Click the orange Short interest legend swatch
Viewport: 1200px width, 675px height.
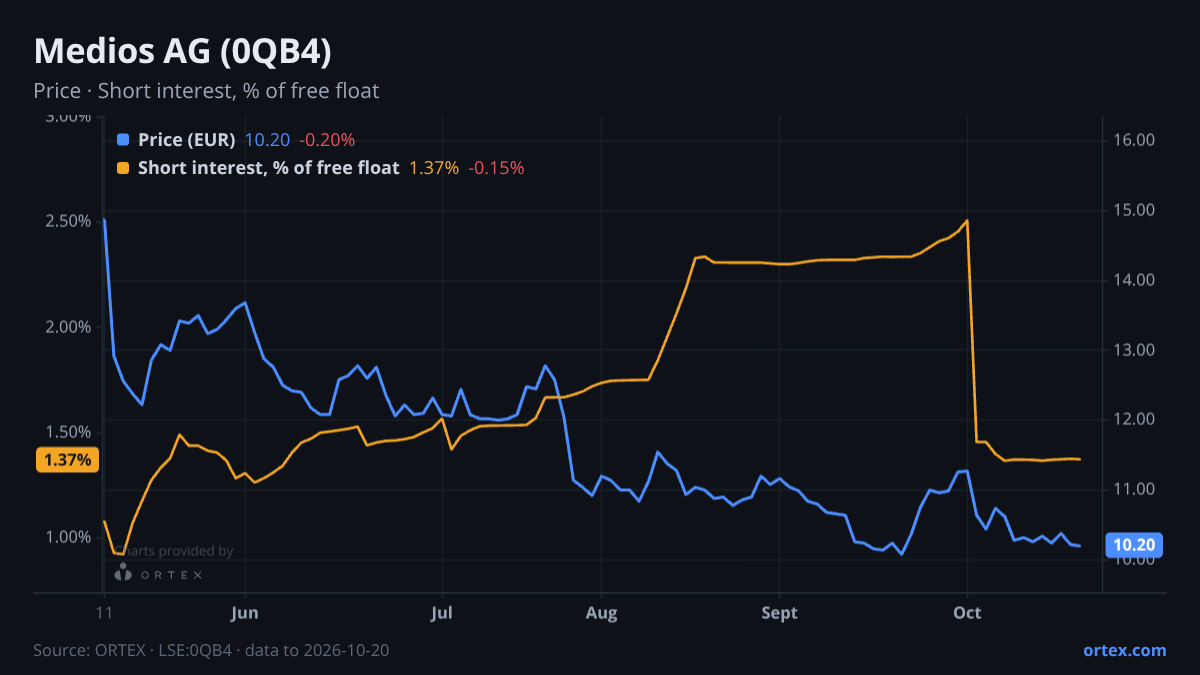[x=124, y=168]
